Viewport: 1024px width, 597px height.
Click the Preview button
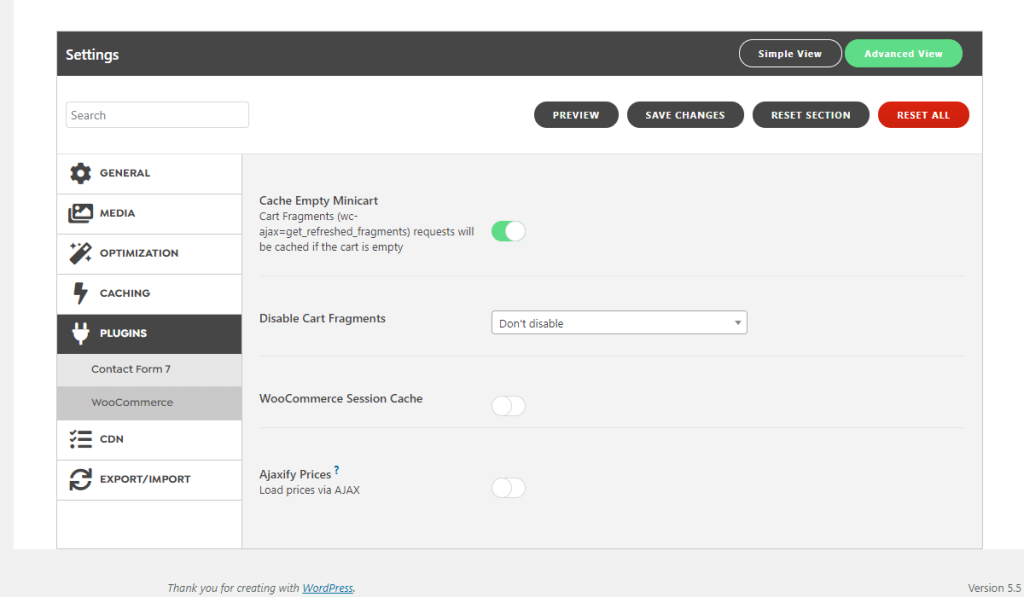[576, 115]
